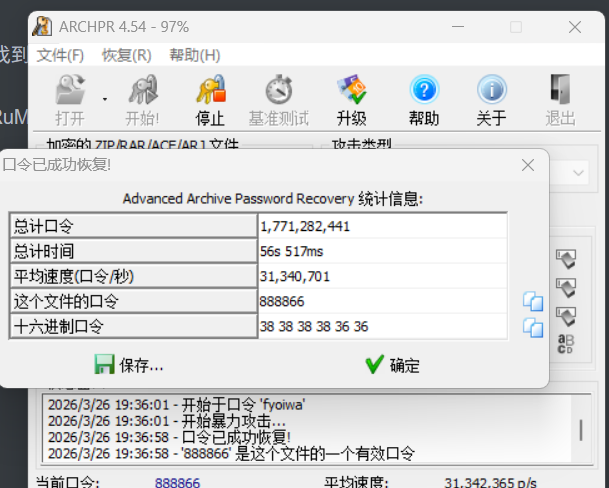The height and width of the screenshot is (488, 609).
Task: Open the 帮助(H) menu
Action: 195,55
